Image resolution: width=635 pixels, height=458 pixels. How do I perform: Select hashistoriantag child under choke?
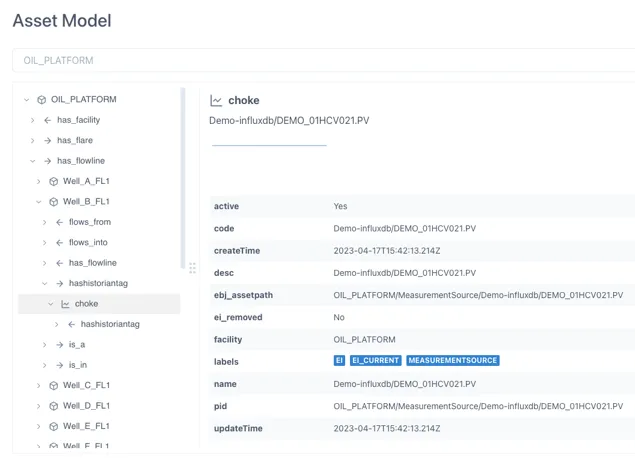point(110,324)
